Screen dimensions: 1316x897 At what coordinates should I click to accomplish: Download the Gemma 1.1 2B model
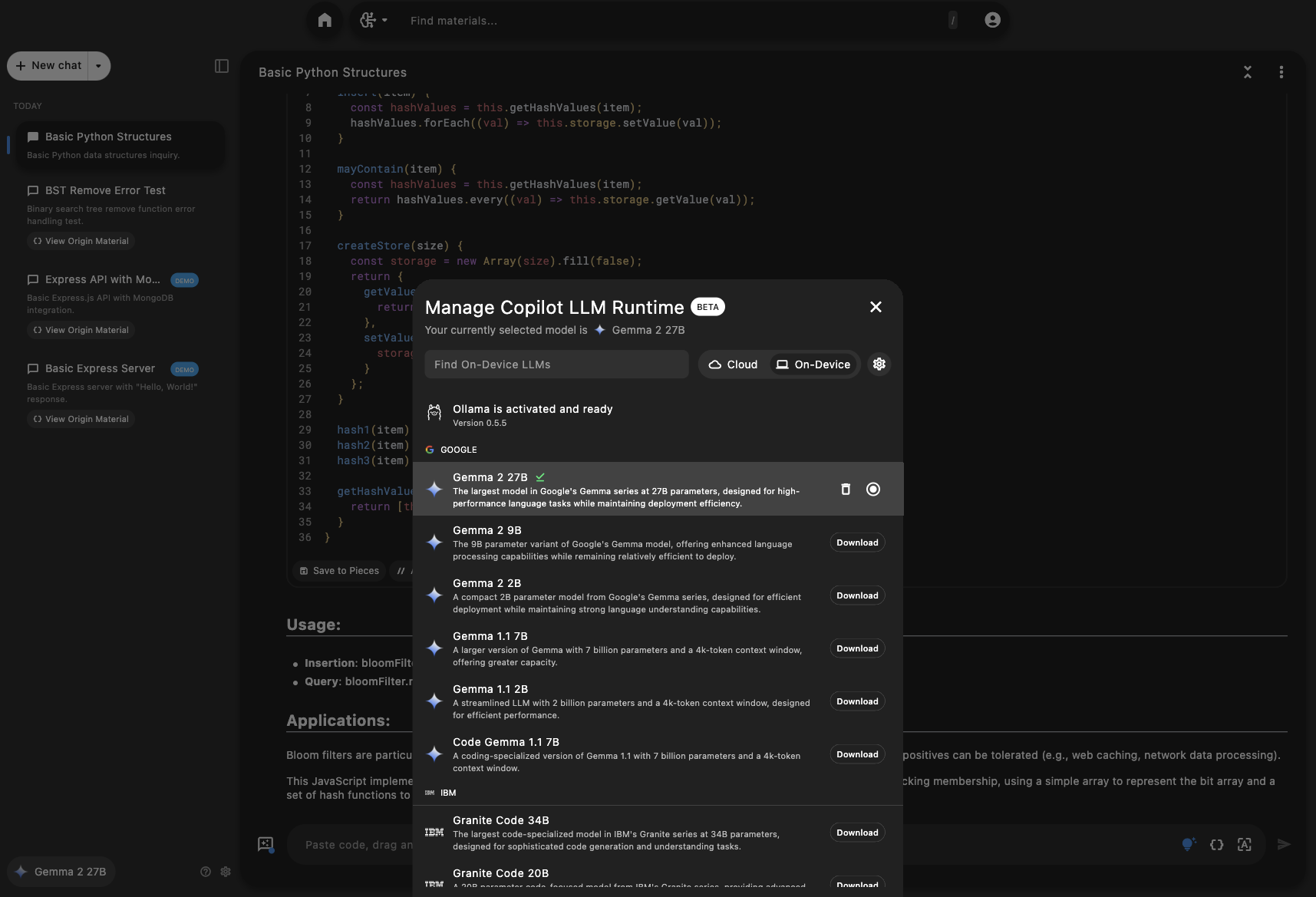click(x=857, y=701)
